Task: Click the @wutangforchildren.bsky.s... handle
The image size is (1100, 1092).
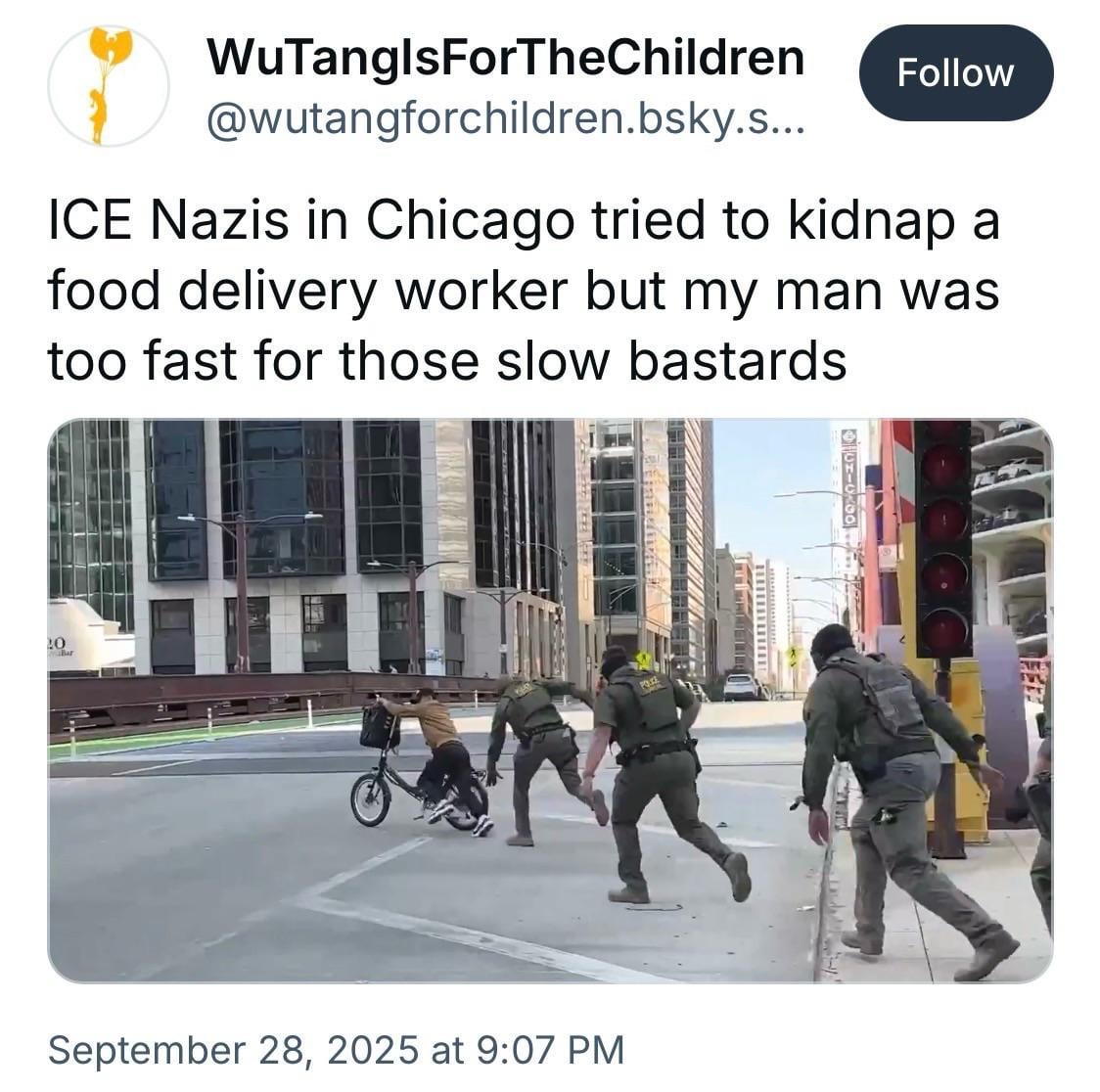Action: 505,119
